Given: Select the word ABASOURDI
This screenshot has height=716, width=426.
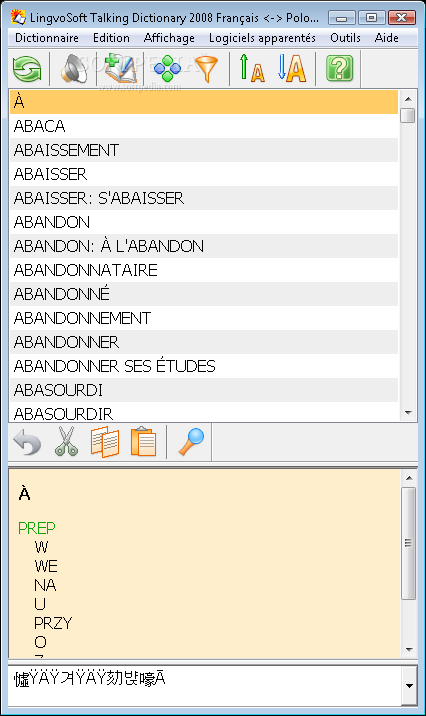Looking at the screenshot, I should 204,390.
